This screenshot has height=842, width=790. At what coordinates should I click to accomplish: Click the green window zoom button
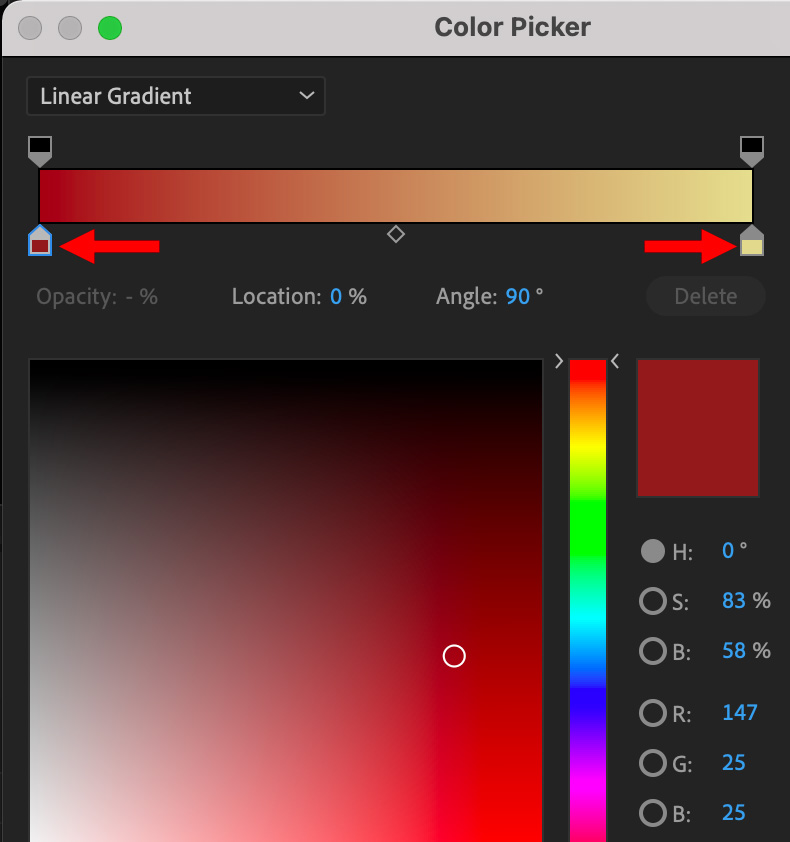[110, 28]
